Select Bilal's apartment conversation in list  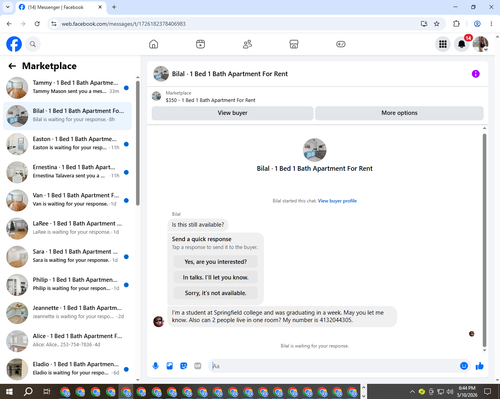pos(67,116)
